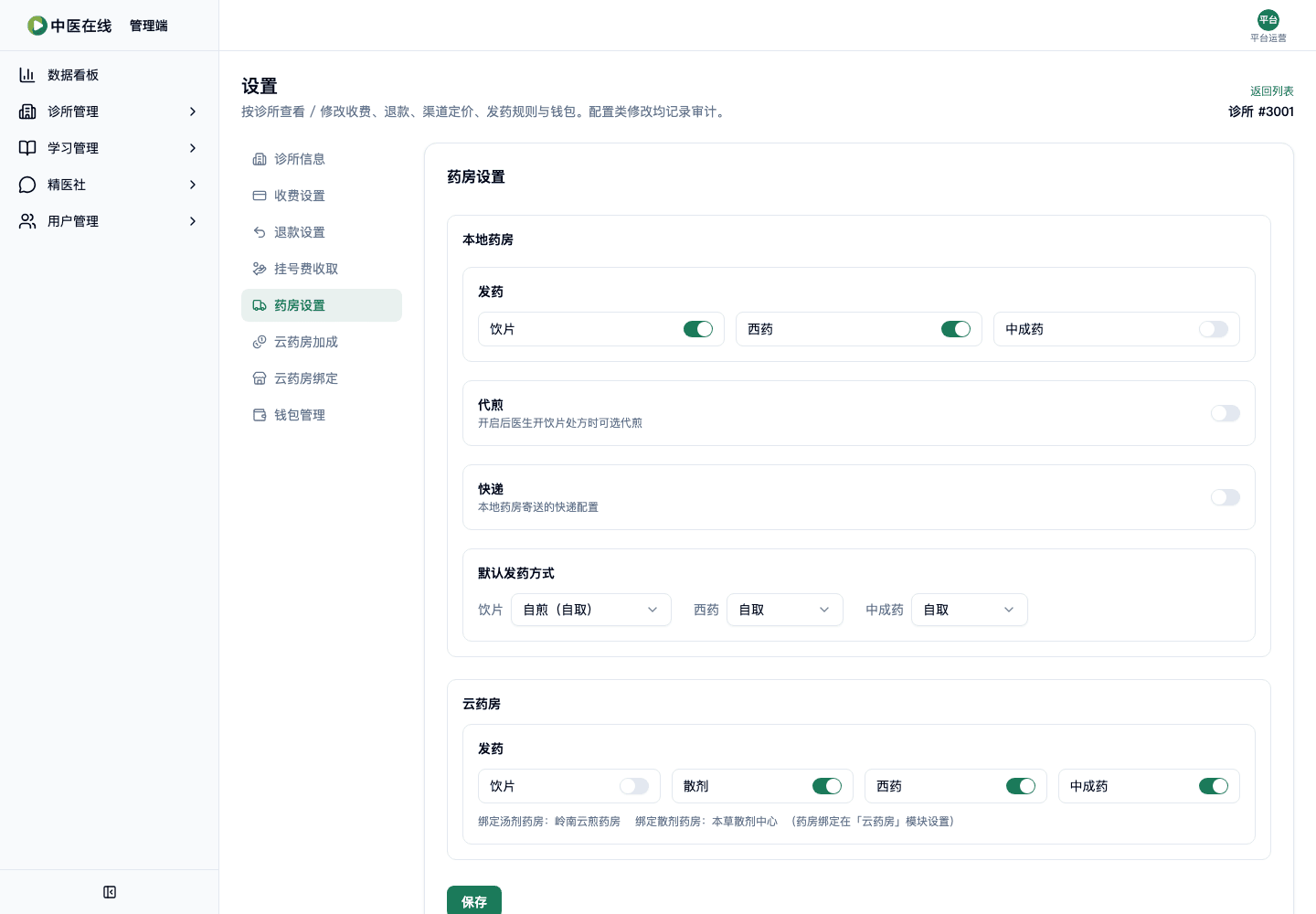Click the 挂号费收取 icon

[x=260, y=269]
